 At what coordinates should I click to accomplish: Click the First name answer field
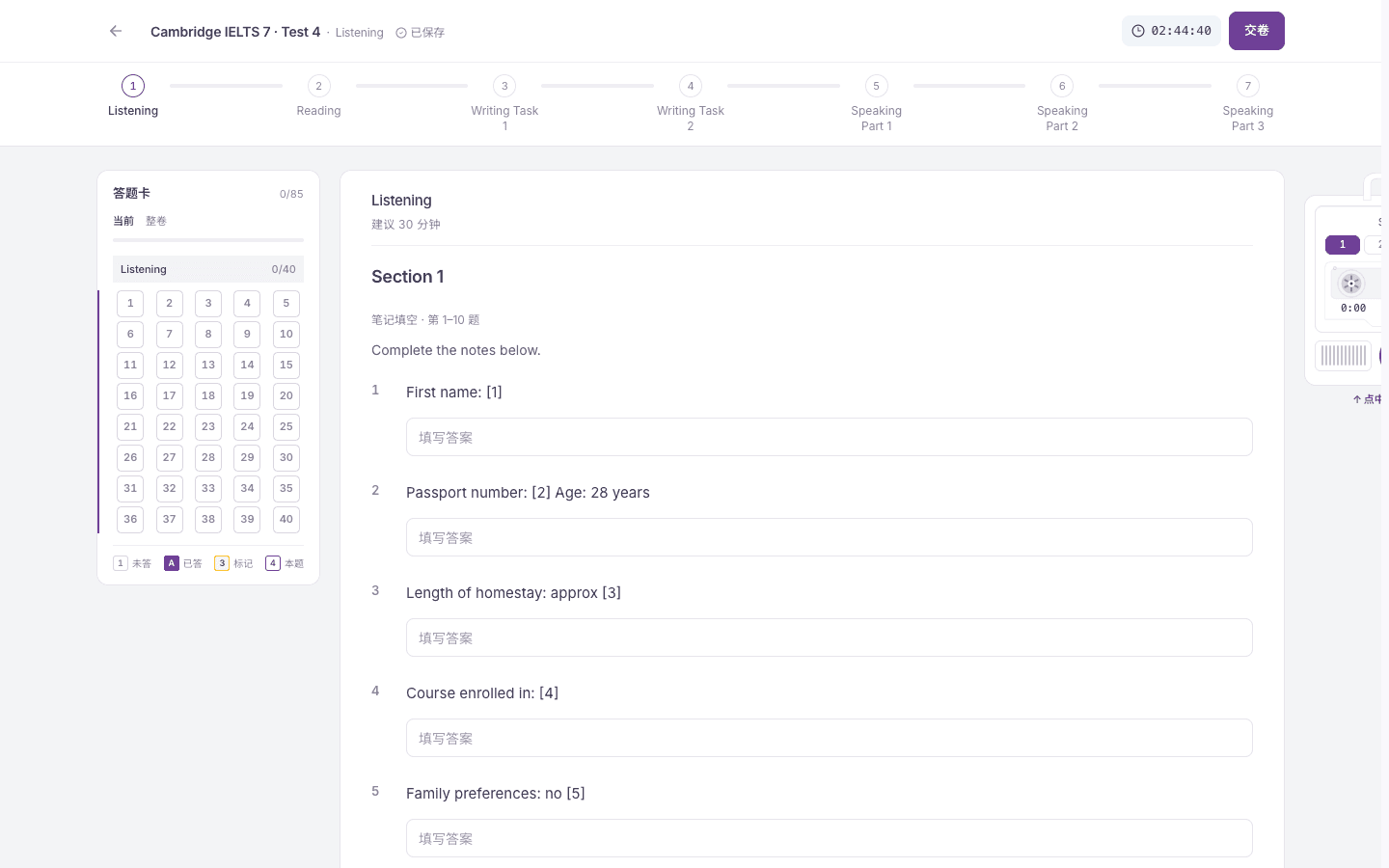click(830, 437)
